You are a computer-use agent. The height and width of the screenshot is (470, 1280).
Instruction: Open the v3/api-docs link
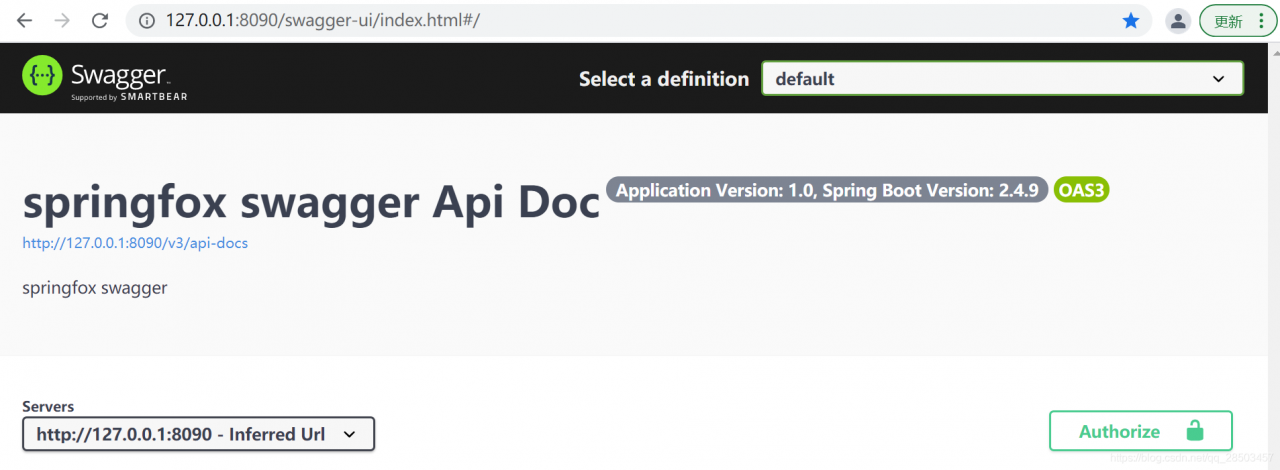(135, 243)
